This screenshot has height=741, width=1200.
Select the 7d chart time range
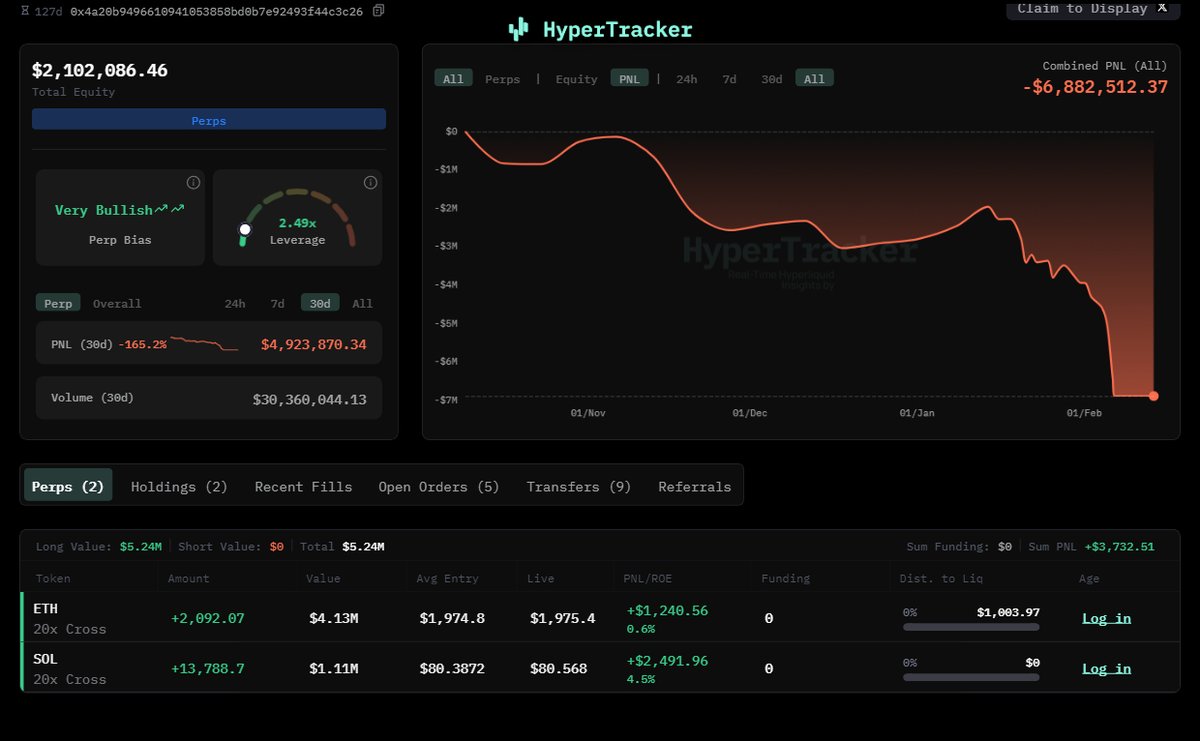tap(729, 79)
